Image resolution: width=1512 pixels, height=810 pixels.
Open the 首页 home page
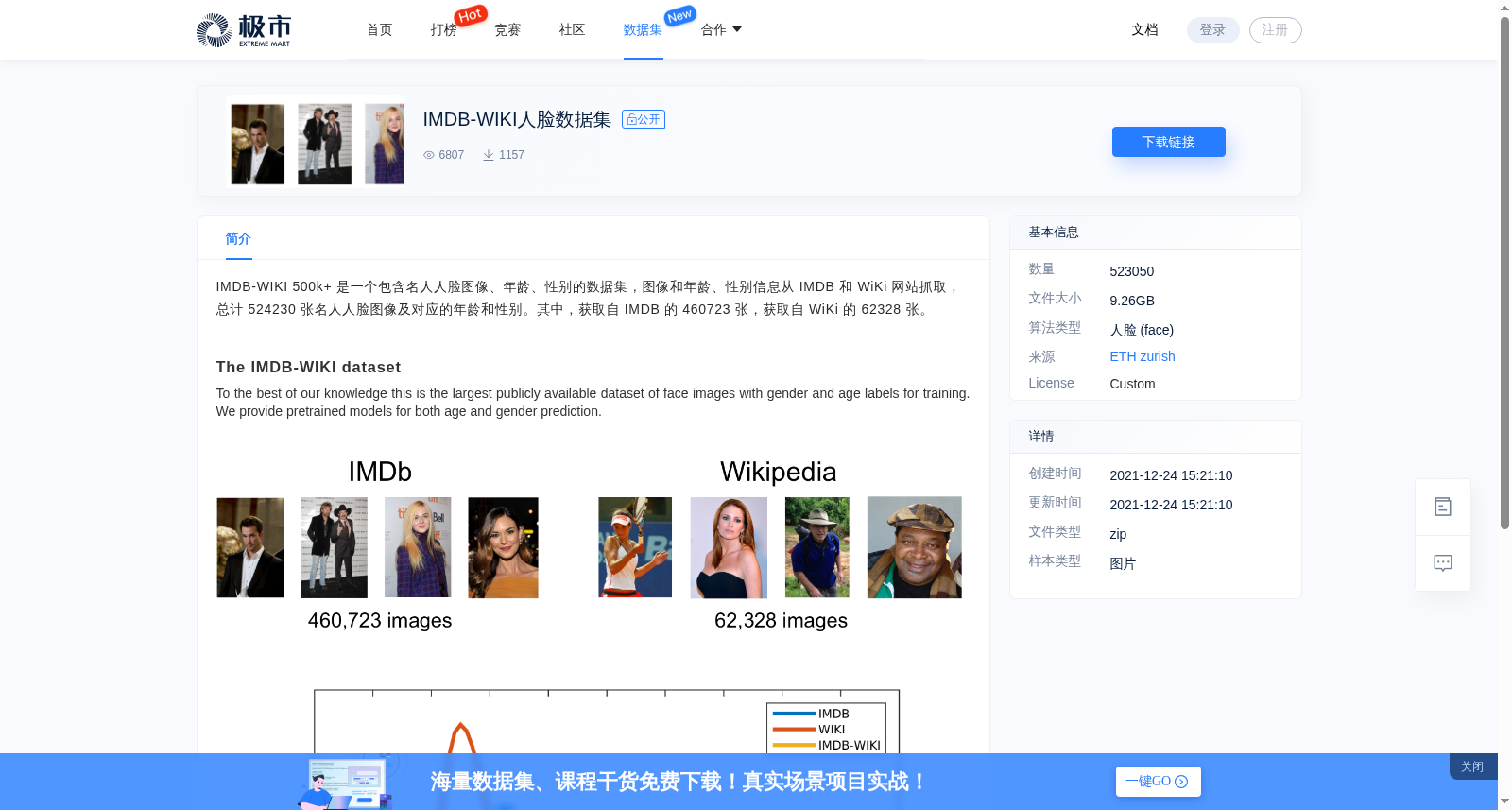pos(379,30)
